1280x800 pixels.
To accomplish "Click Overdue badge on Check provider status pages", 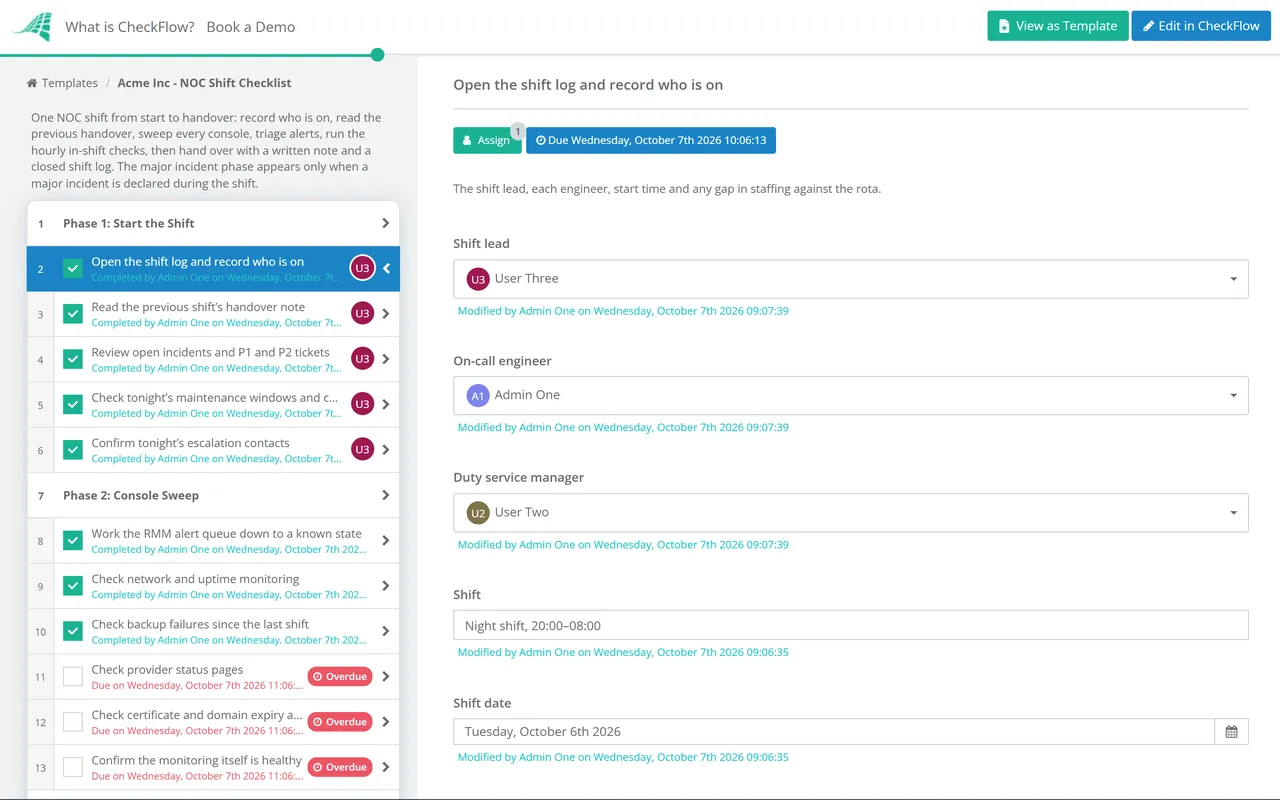I will [340, 677].
